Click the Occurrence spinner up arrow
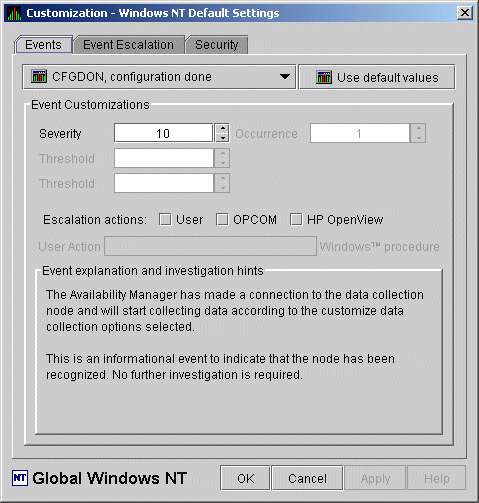Image resolution: width=479 pixels, height=503 pixels. [418, 128]
